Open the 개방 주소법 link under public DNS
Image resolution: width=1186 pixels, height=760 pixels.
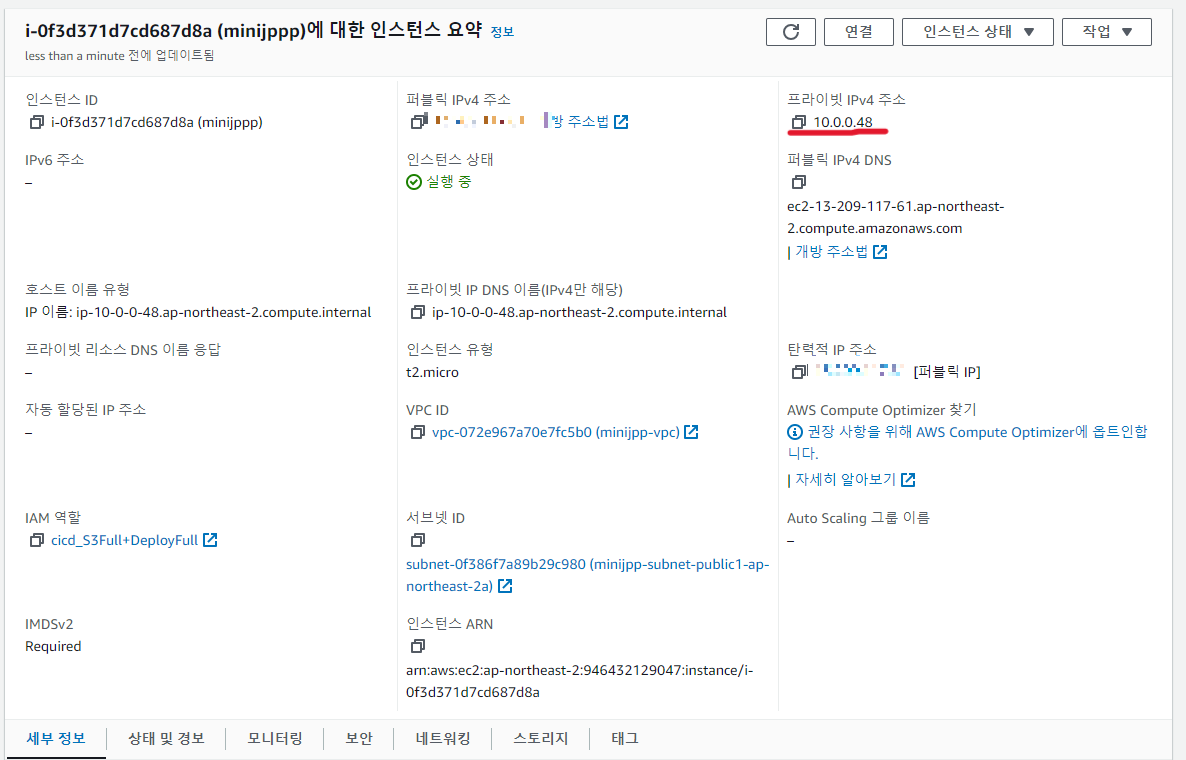coord(841,252)
